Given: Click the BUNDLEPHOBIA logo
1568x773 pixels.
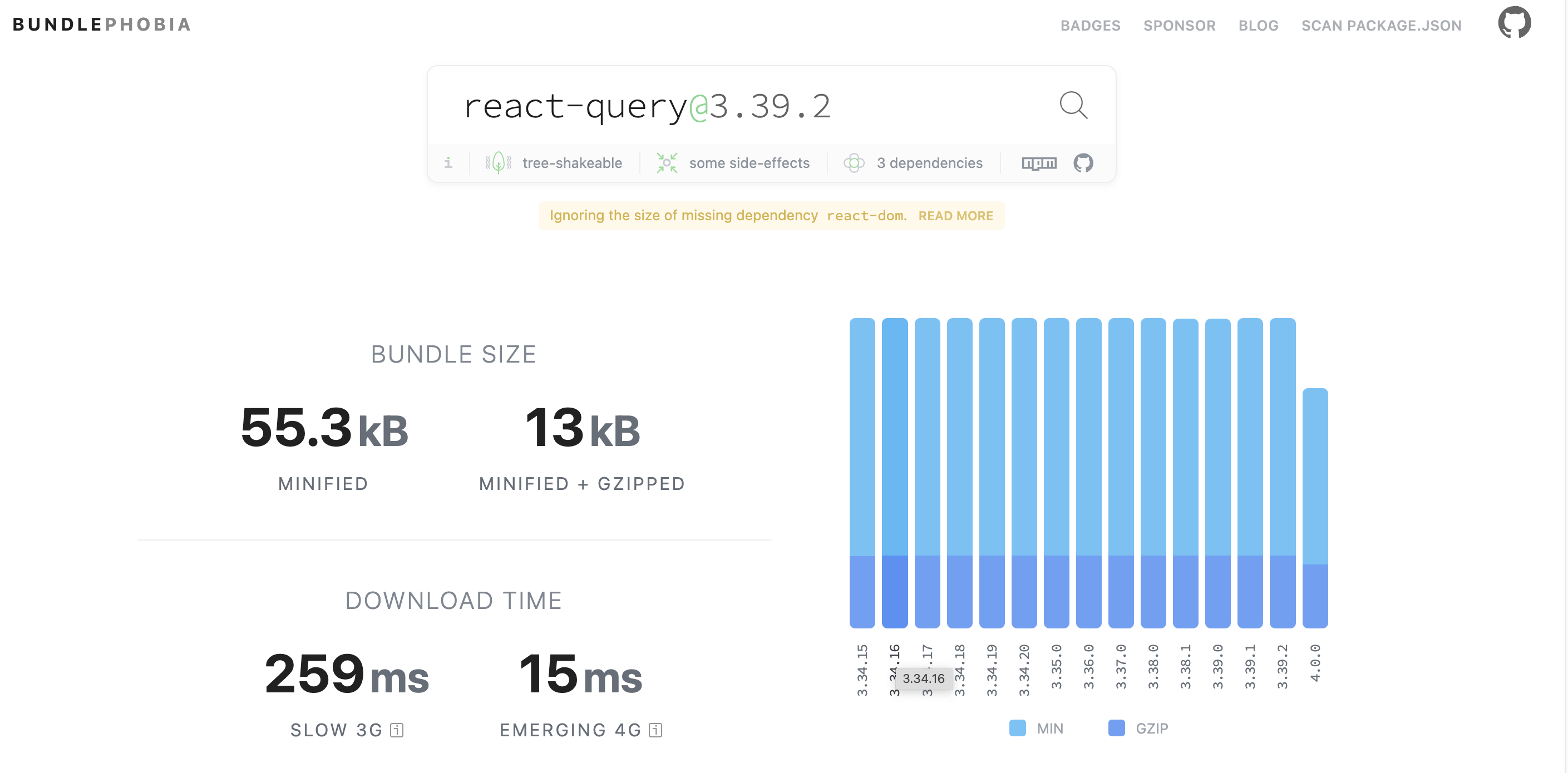Looking at the screenshot, I should coord(102,24).
